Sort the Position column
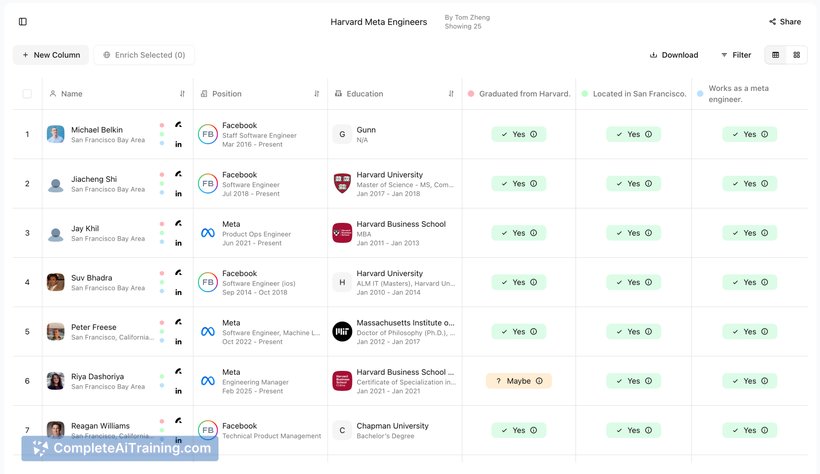Image resolution: width=820 pixels, height=474 pixels. [316, 94]
